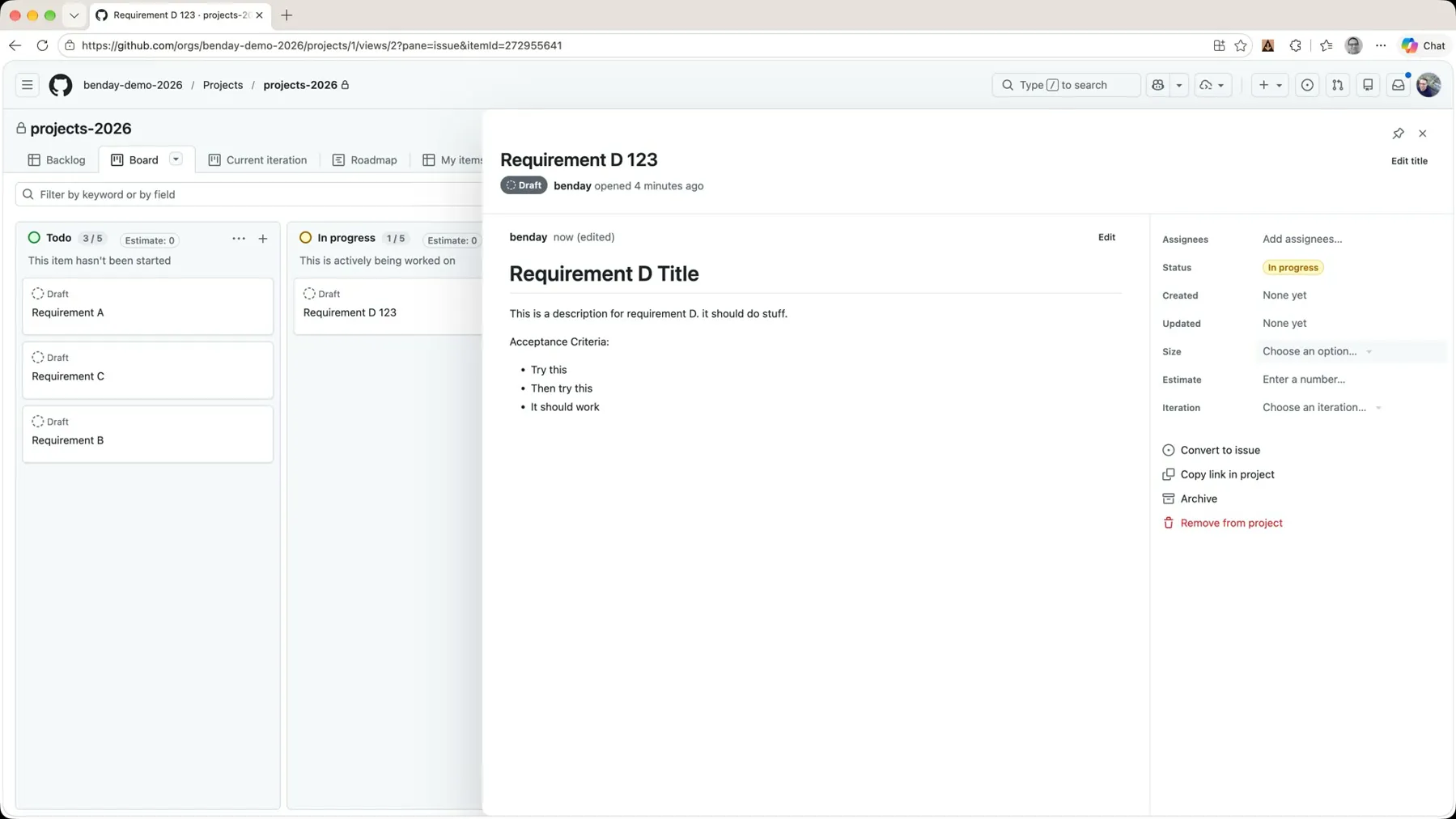Open the GitHub global navigation menu
The width and height of the screenshot is (1456, 819).
click(27, 85)
